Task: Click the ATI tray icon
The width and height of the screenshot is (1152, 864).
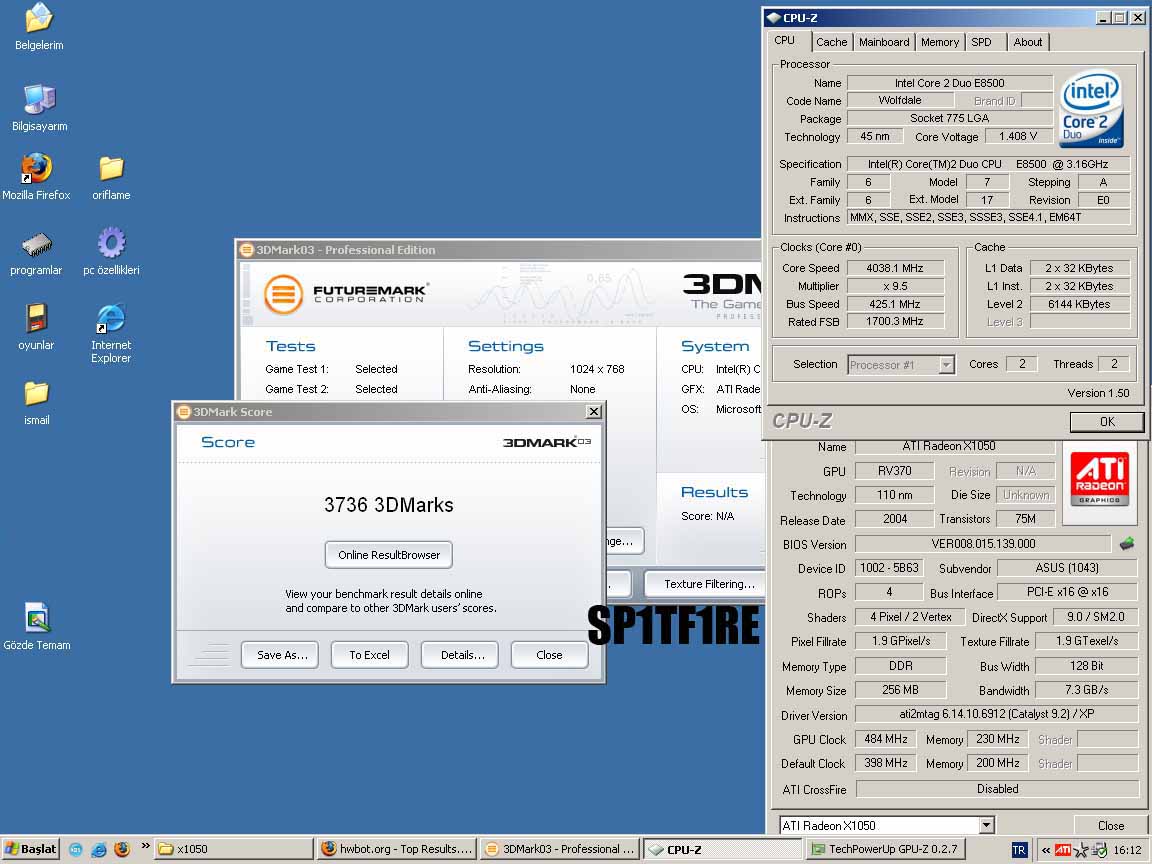Action: pyautogui.click(x=1062, y=850)
